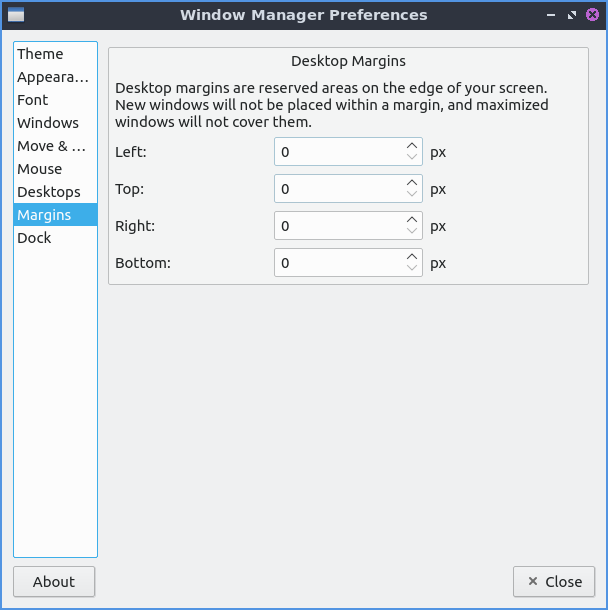Decrease the Right margin with down arrow
Viewport: 608px width, 610px height.
coord(412,232)
